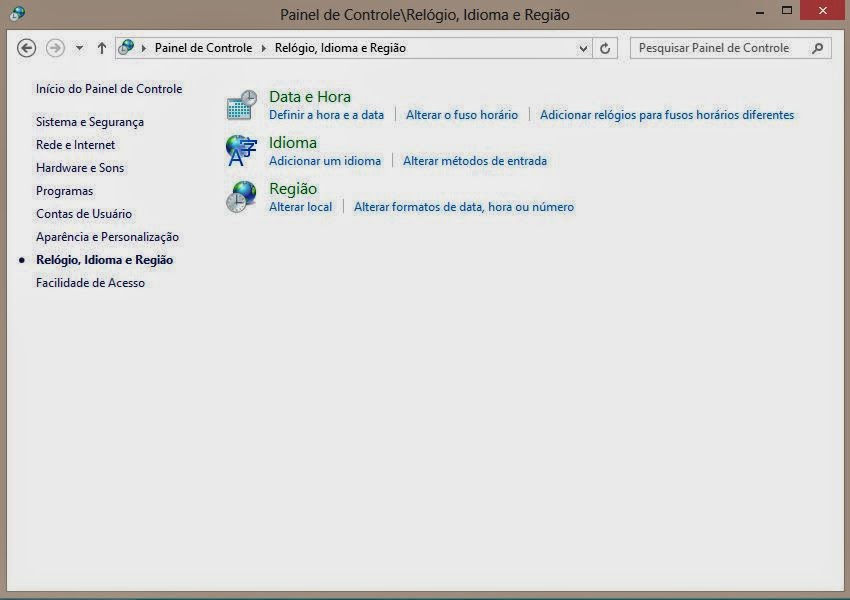Open Programas category
Viewport: 850px width, 600px height.
click(65, 191)
